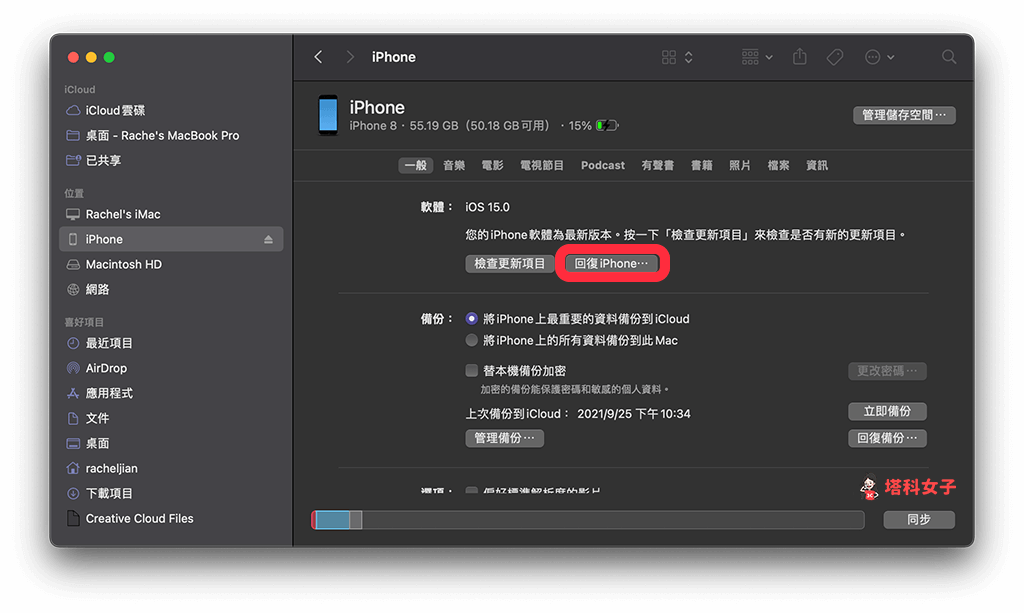Click the Share toolbar icon
This screenshot has height=613, width=1024.
click(x=799, y=57)
